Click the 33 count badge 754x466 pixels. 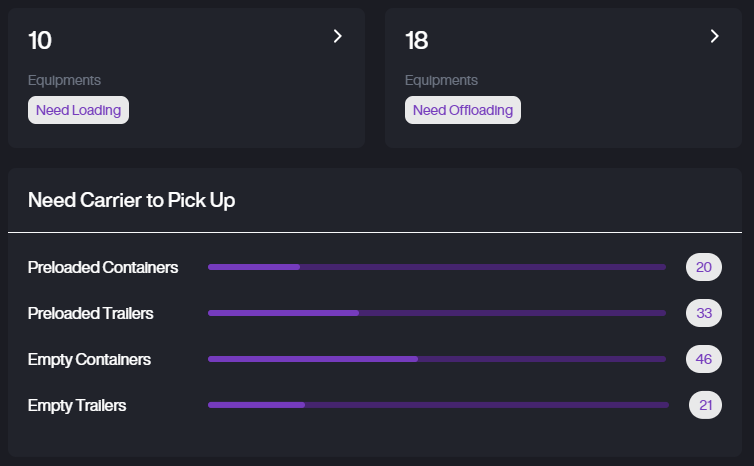click(x=703, y=313)
